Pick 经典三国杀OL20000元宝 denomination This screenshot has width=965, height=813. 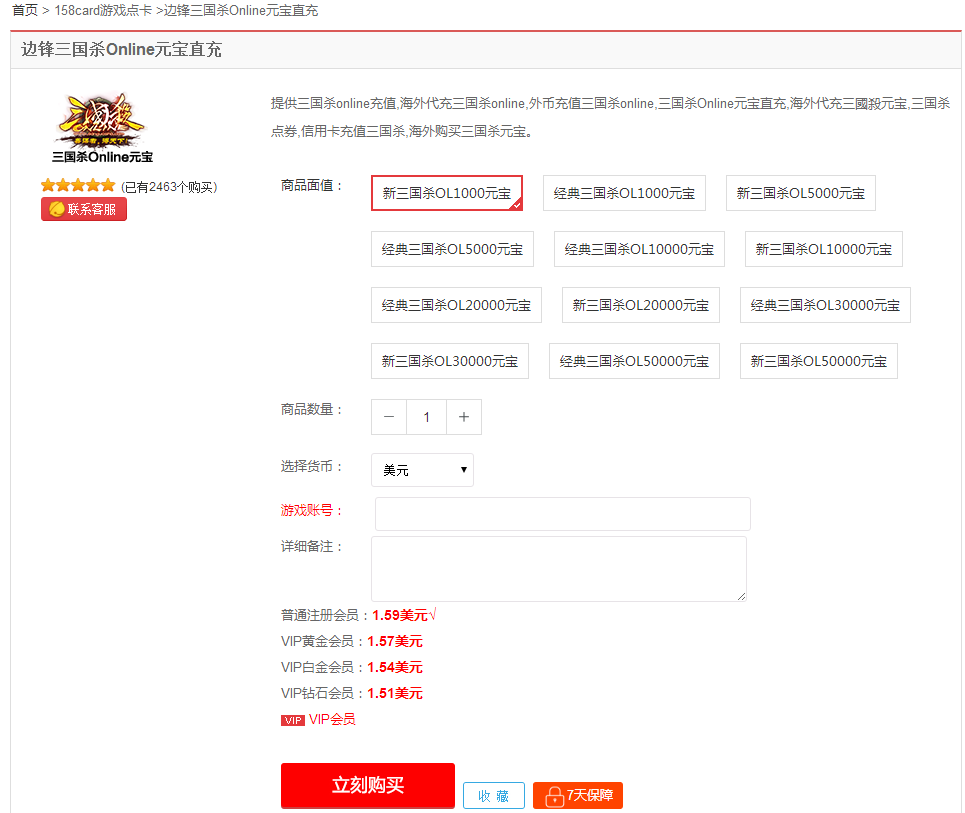tap(456, 305)
